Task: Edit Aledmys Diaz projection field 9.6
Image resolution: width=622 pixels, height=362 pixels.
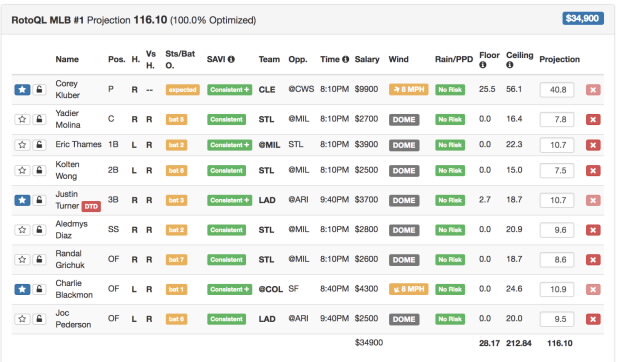Action: point(557,230)
